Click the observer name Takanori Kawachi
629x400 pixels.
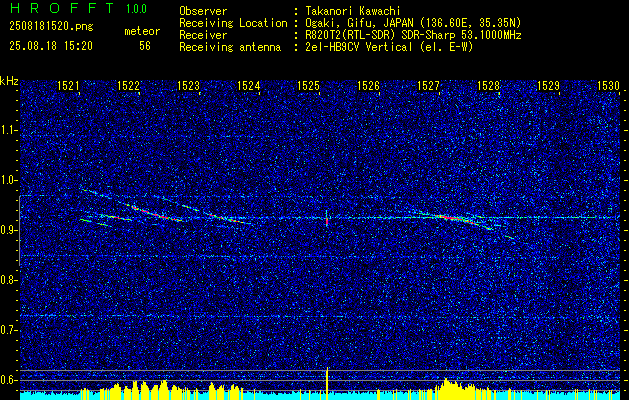[351, 11]
